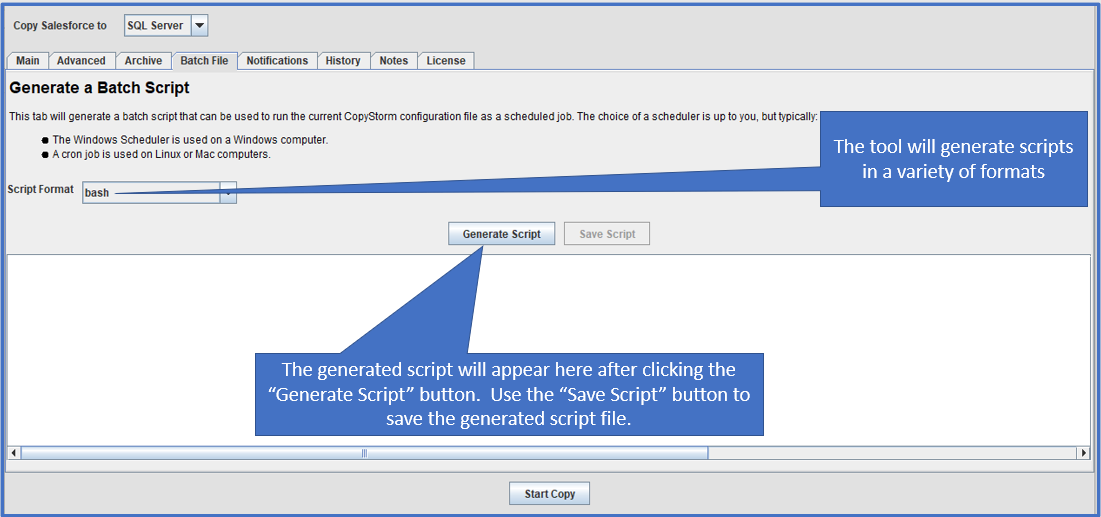Image resolution: width=1101 pixels, height=517 pixels.
Task: Click the 'Copy Salesforce to' label
Action: coord(60,26)
